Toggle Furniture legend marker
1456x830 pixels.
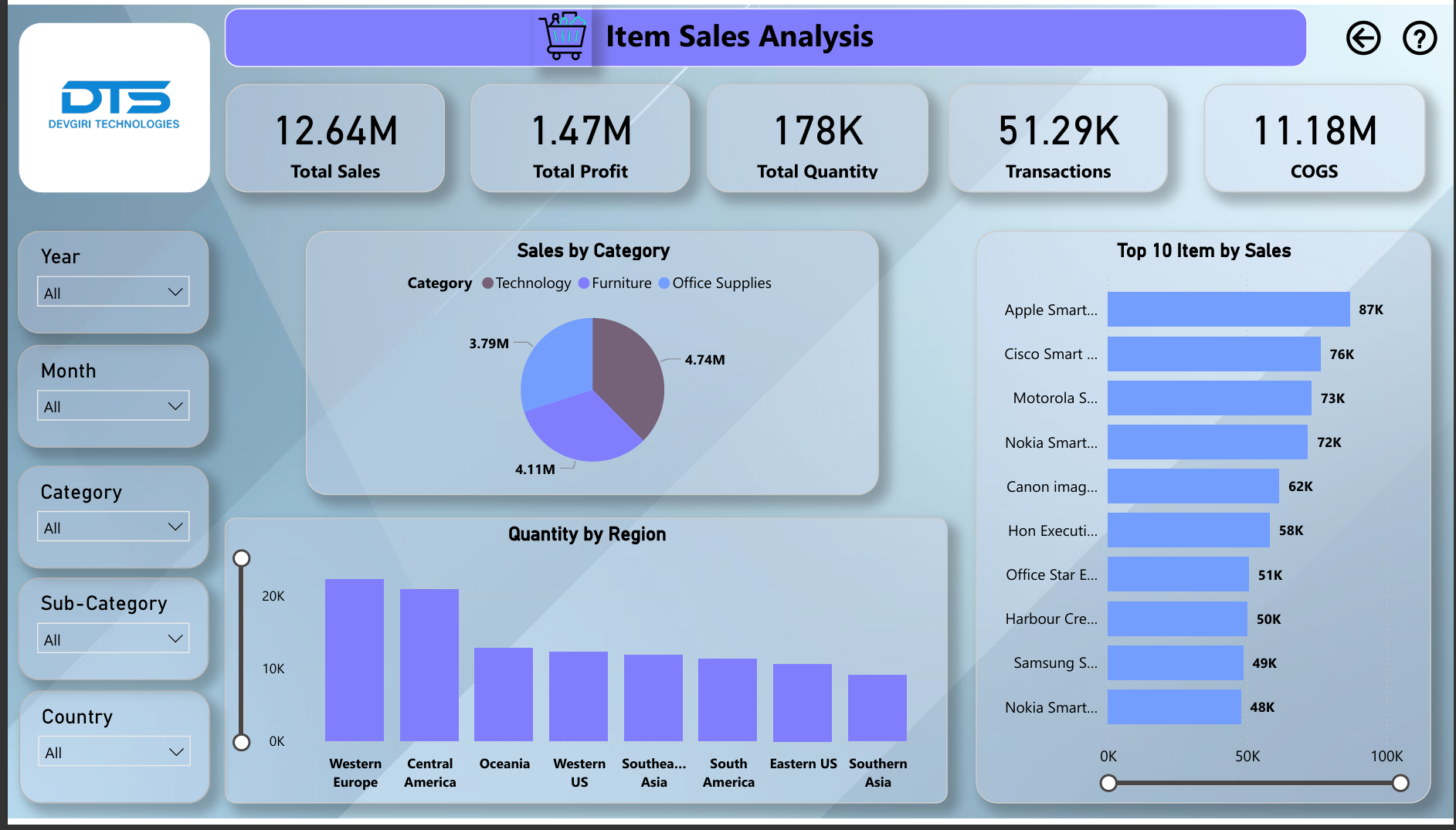click(x=584, y=283)
